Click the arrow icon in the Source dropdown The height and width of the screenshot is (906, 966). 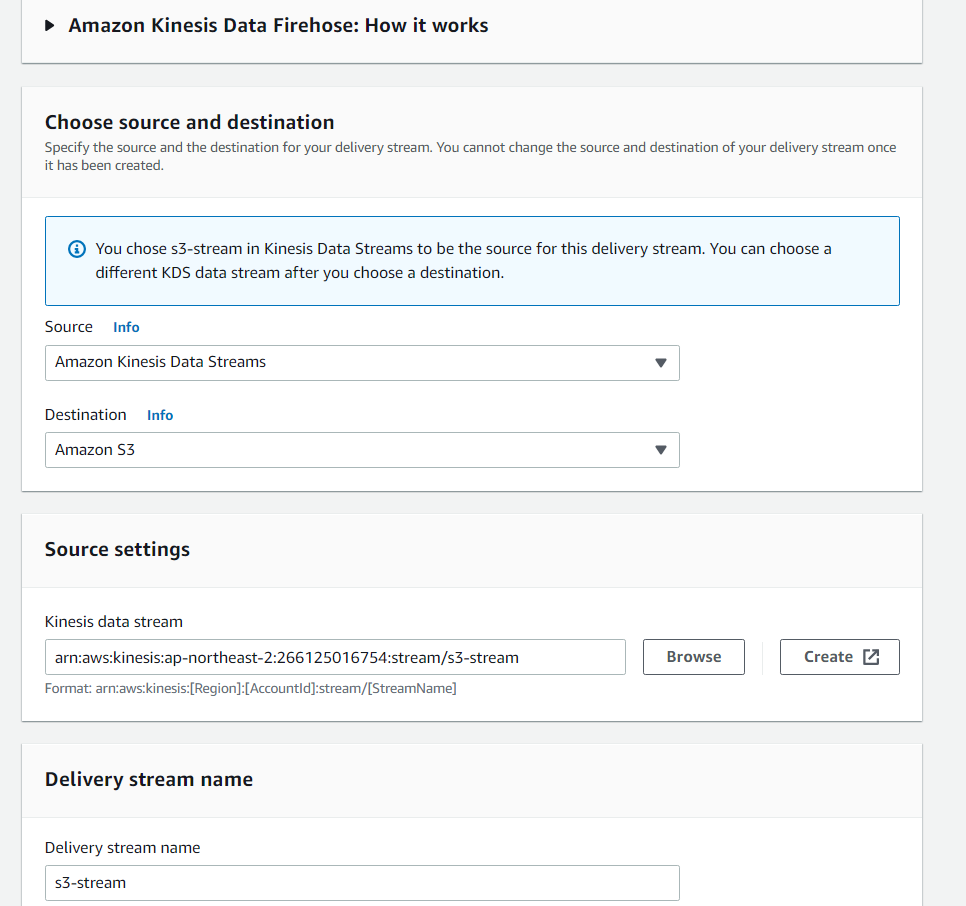(660, 363)
